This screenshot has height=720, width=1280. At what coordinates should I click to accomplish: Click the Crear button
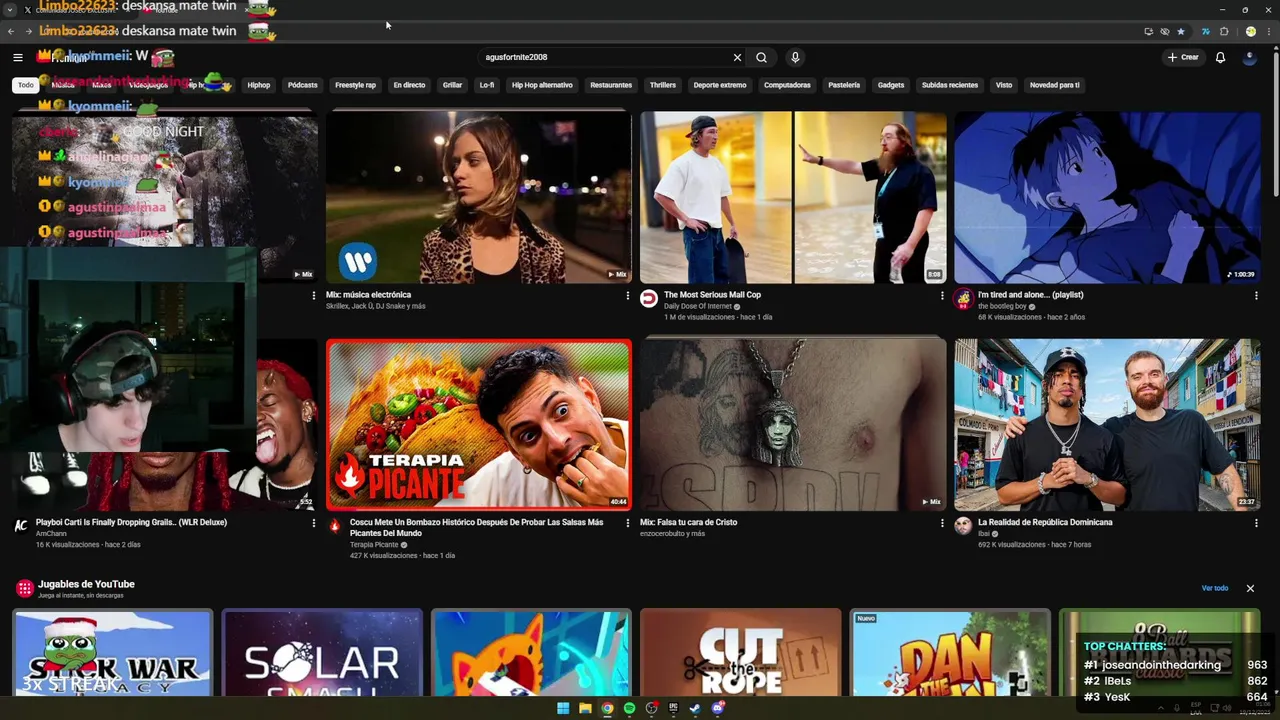(x=1182, y=57)
